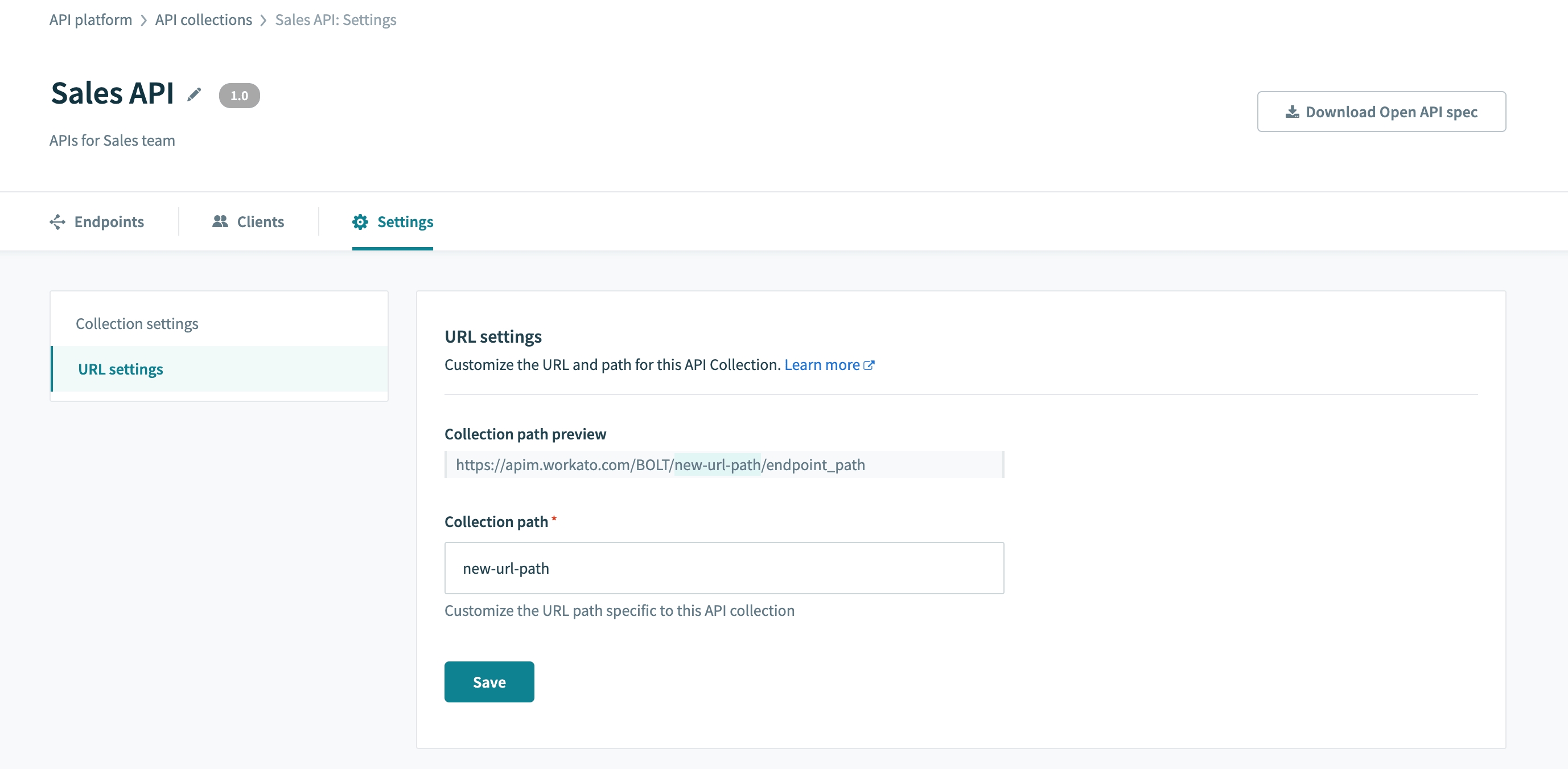The height and width of the screenshot is (769, 1568).
Task: Click the Endpoints icon
Action: pyautogui.click(x=58, y=222)
